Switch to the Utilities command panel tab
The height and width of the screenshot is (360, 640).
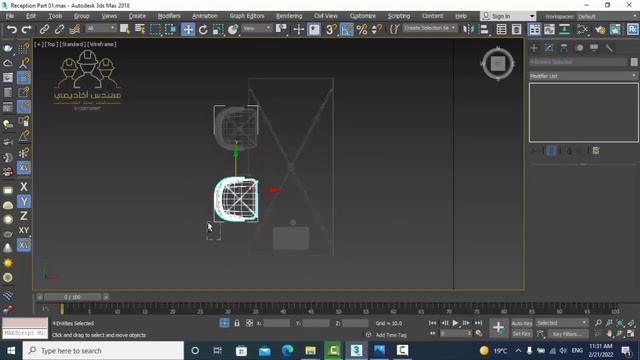(x=609, y=48)
